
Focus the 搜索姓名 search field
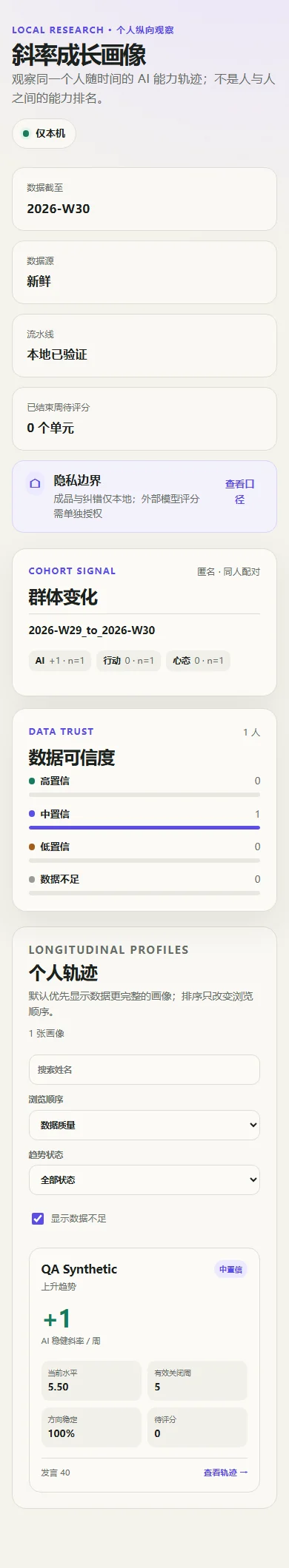(144, 1069)
